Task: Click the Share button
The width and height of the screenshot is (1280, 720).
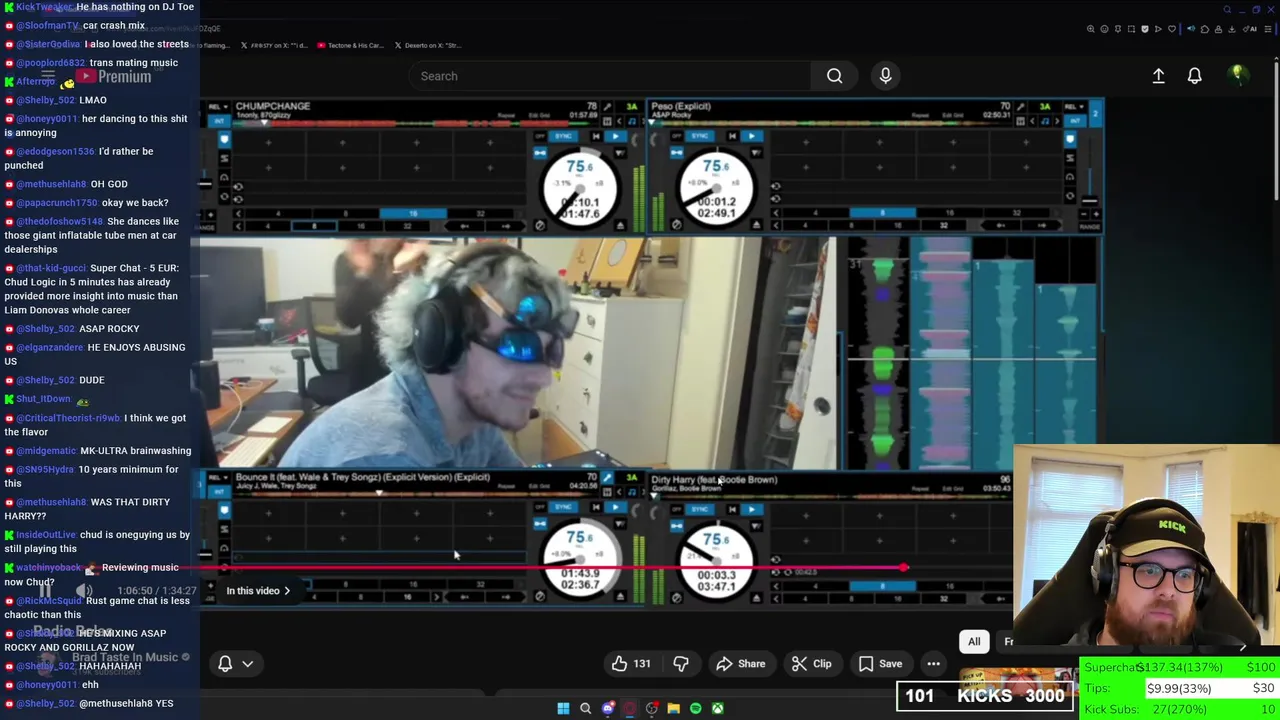Action: click(x=740, y=664)
